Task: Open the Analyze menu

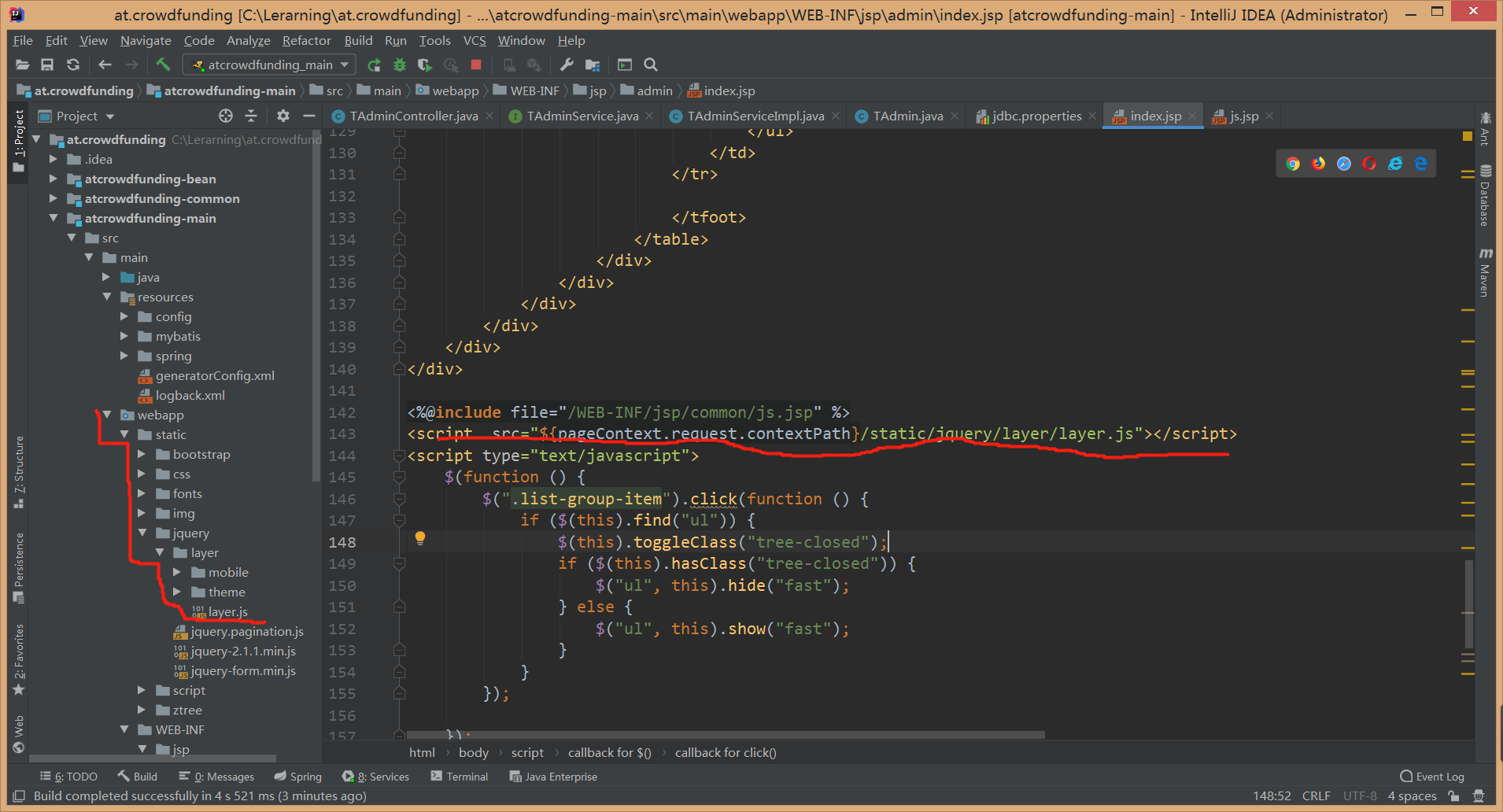Action: pos(249,40)
